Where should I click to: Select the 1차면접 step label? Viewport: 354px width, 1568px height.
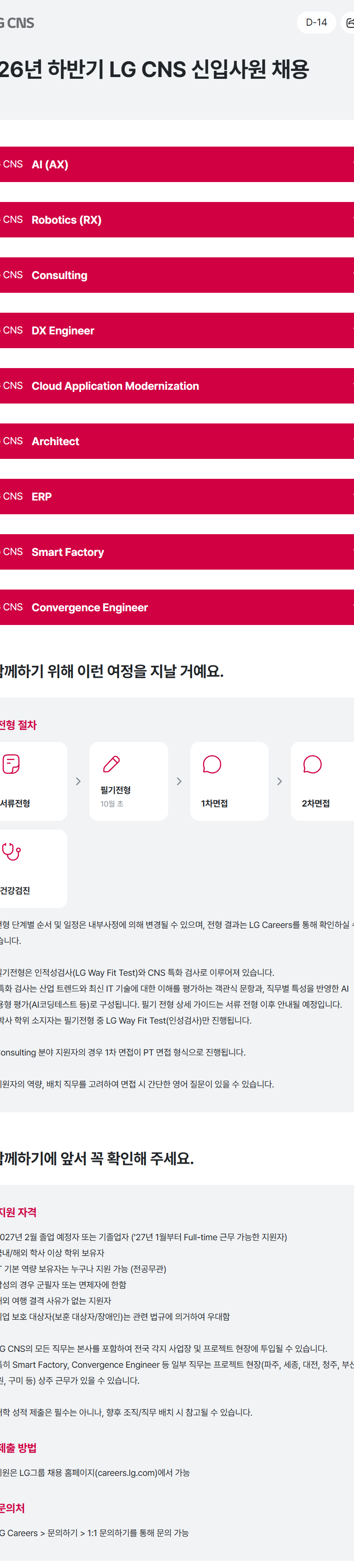(x=215, y=803)
